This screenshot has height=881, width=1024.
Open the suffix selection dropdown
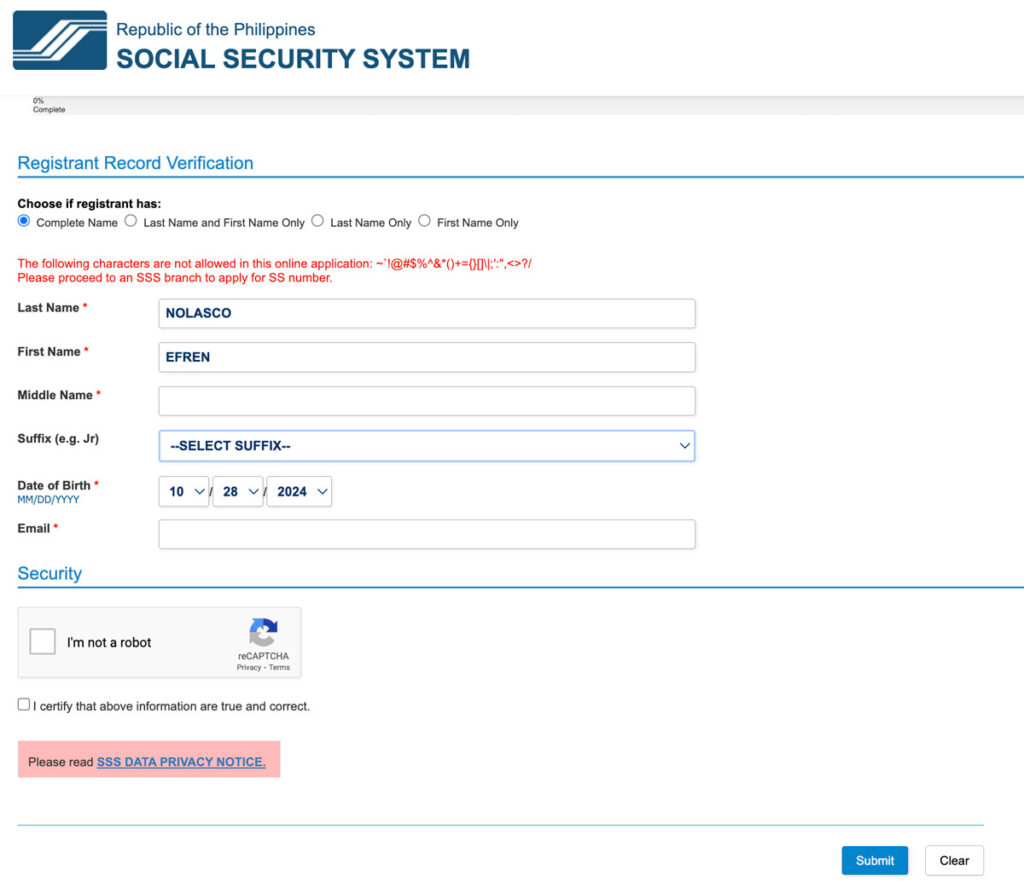[427, 445]
